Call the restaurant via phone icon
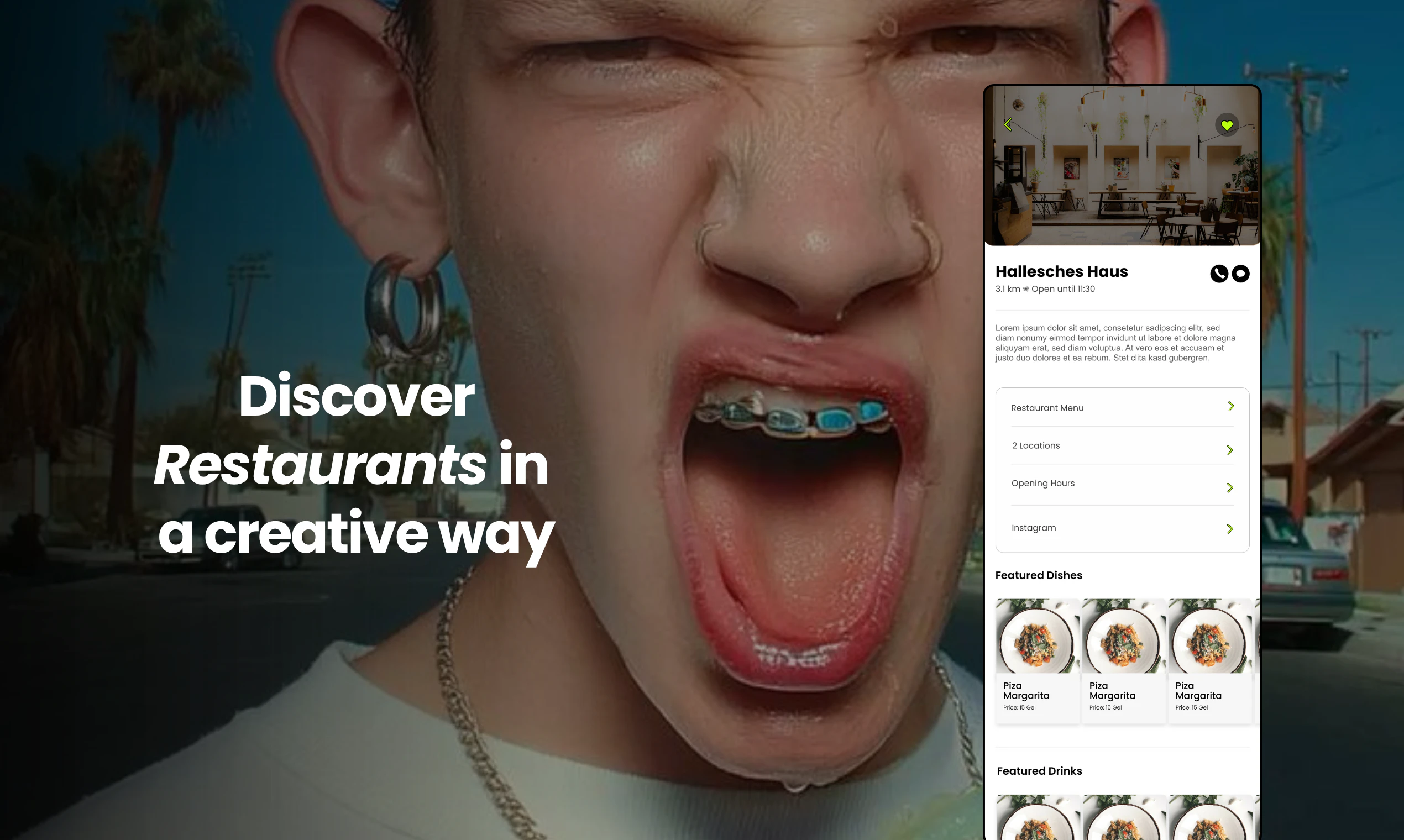1404x840 pixels. (x=1219, y=274)
